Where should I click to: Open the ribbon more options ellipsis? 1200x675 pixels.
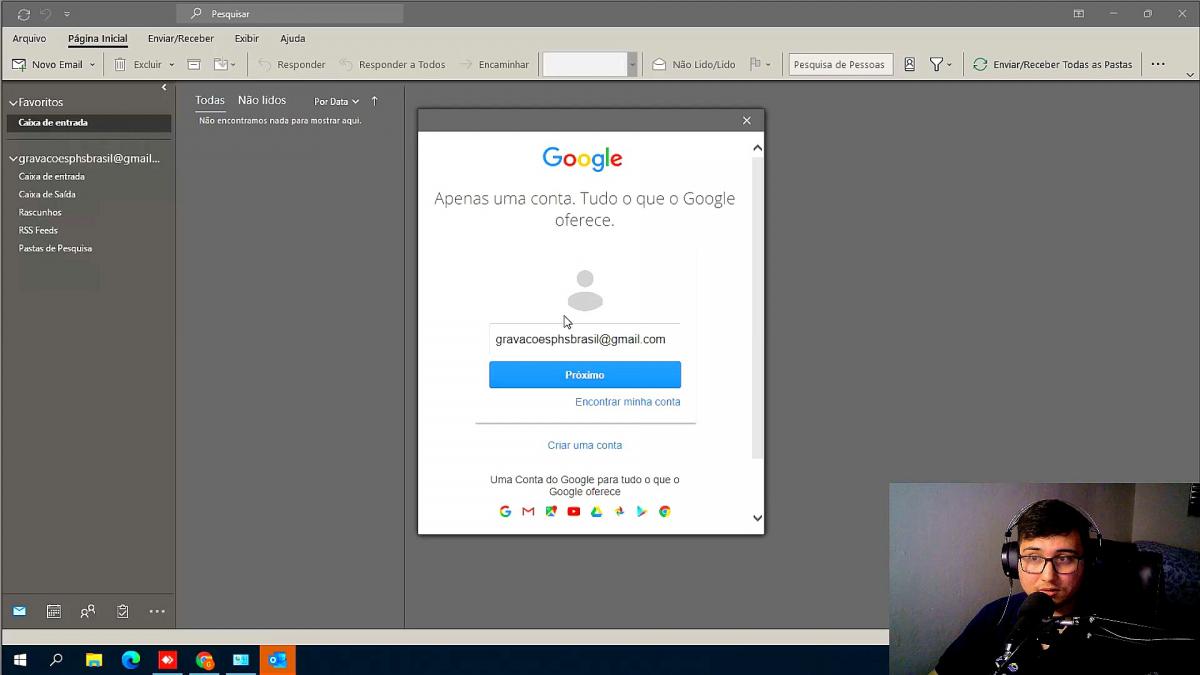(1158, 64)
